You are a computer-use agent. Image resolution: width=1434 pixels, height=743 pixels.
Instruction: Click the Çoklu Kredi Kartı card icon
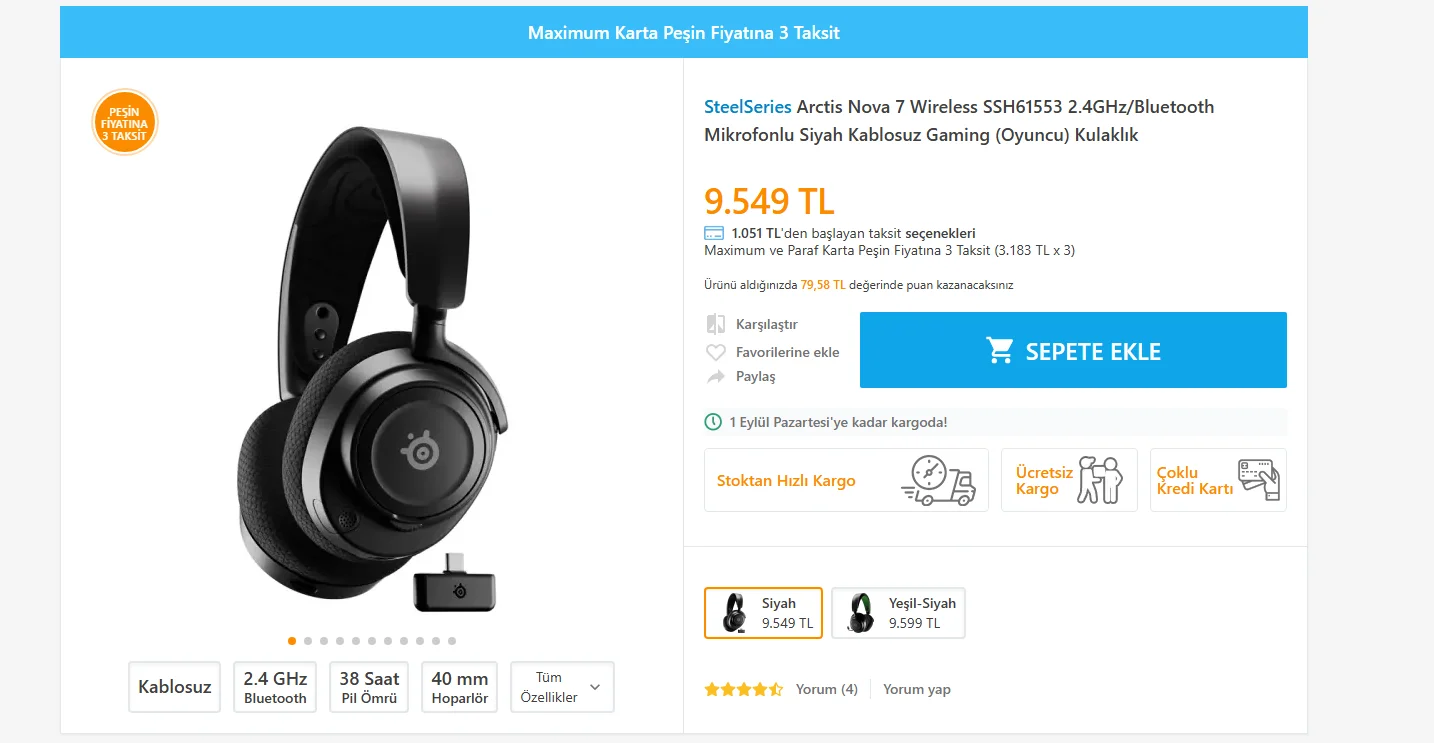point(1258,480)
